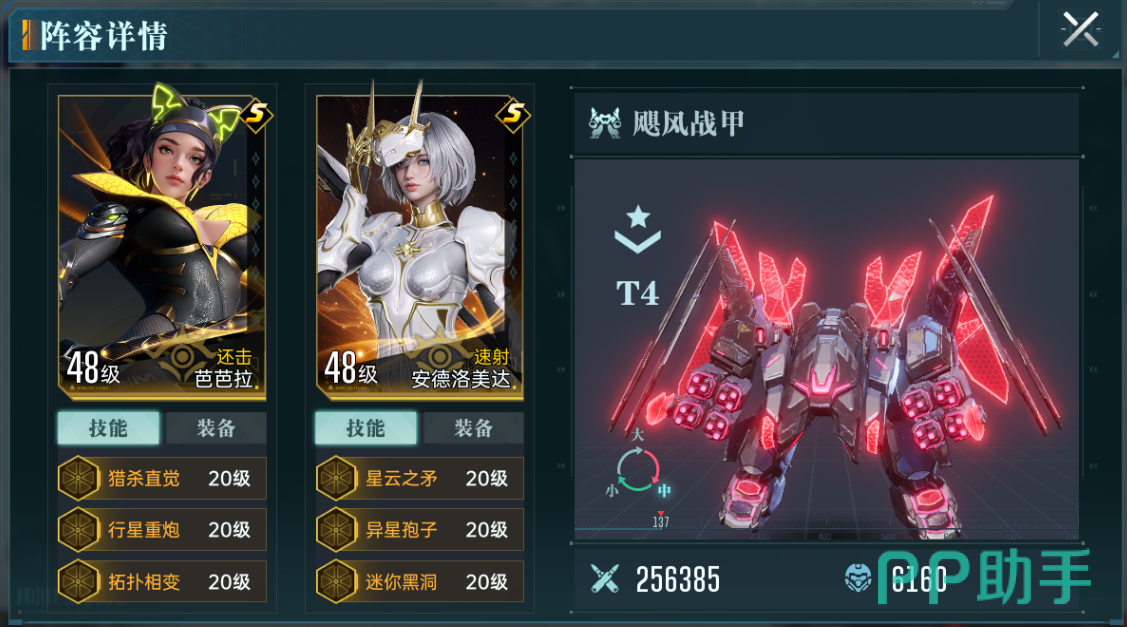The image size is (1127, 627).
Task: Click the 星云之矛 skill hexagon icon
Action: [336, 478]
